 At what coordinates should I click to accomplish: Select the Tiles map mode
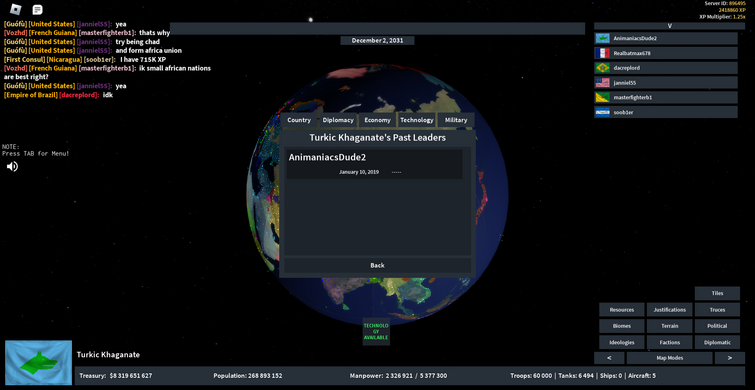pyautogui.click(x=717, y=293)
